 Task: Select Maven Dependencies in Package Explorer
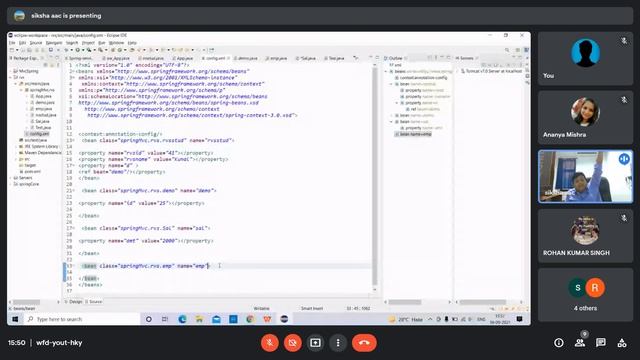point(40,153)
